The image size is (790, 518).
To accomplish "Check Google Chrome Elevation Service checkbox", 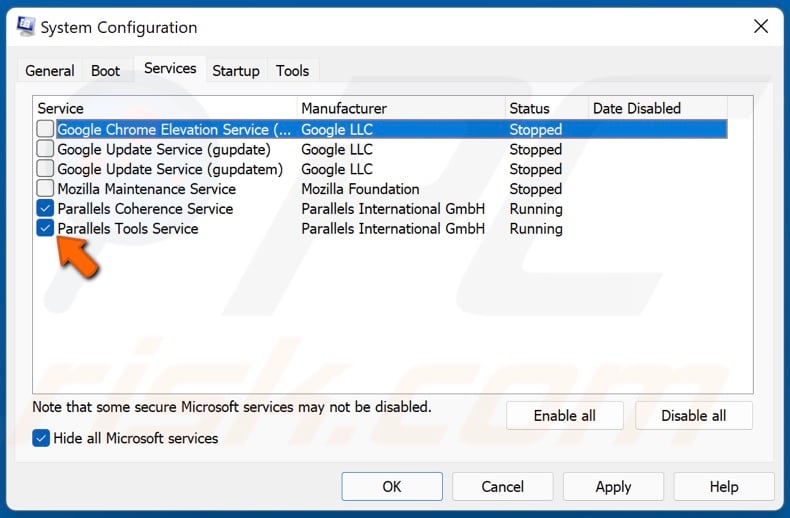I will pos(45,129).
